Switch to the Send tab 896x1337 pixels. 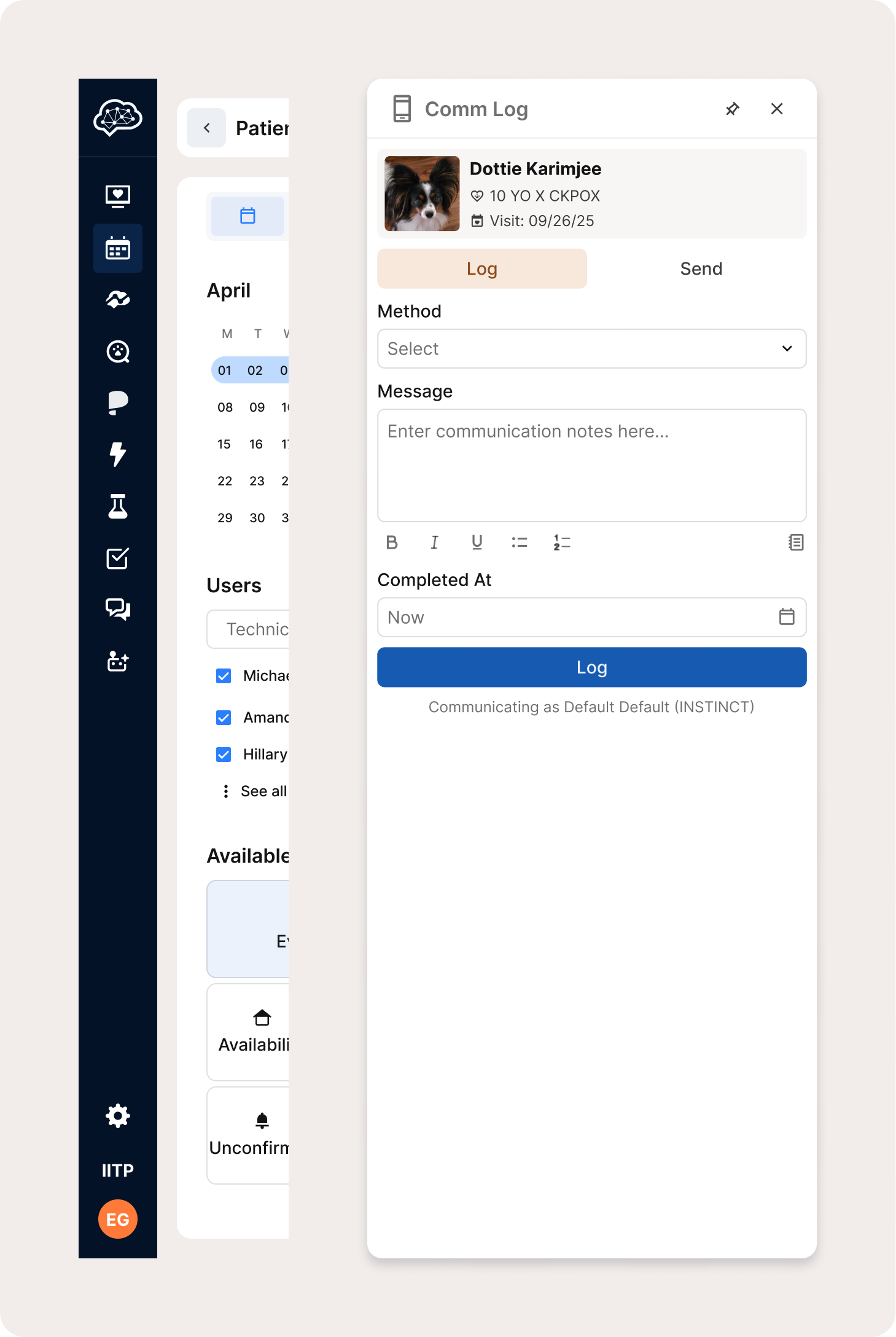[x=701, y=269]
